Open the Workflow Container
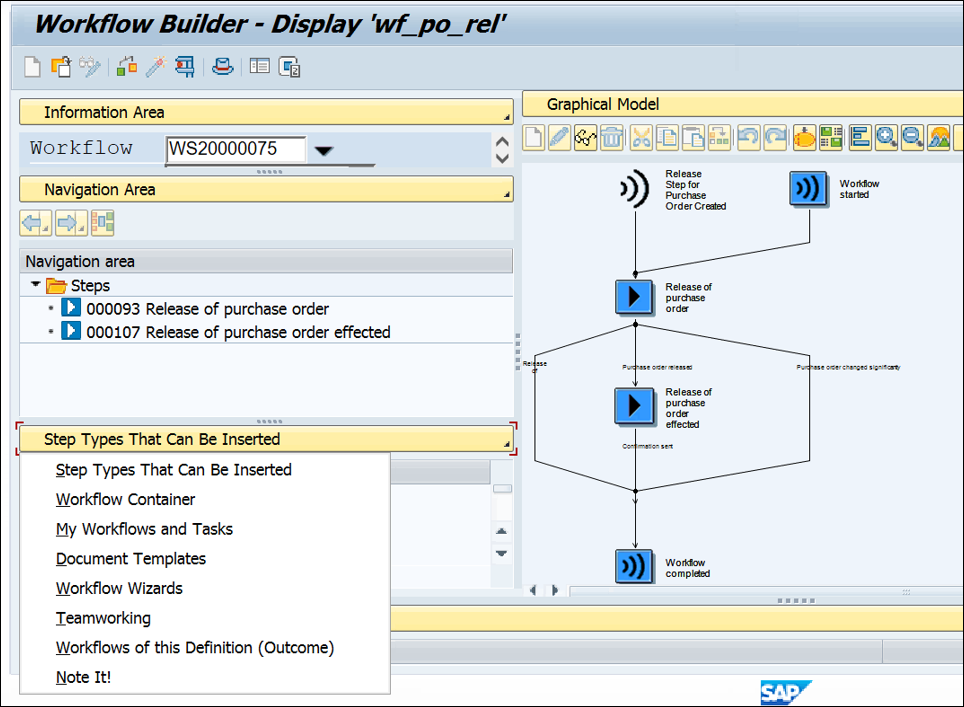This screenshot has width=964, height=707. (125, 499)
